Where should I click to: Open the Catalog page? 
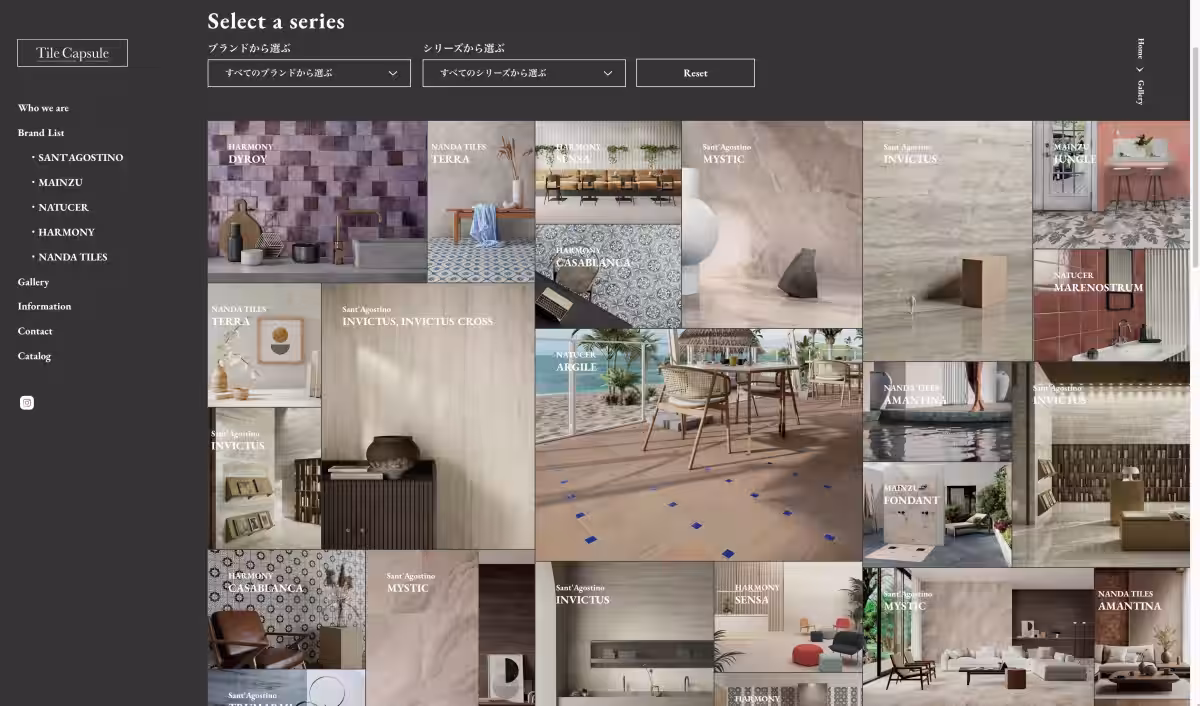click(34, 356)
